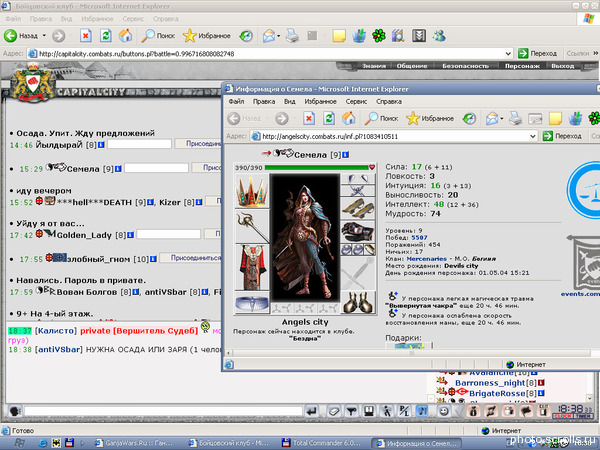Click info window address URL field
600x450 pixels.
394,136
